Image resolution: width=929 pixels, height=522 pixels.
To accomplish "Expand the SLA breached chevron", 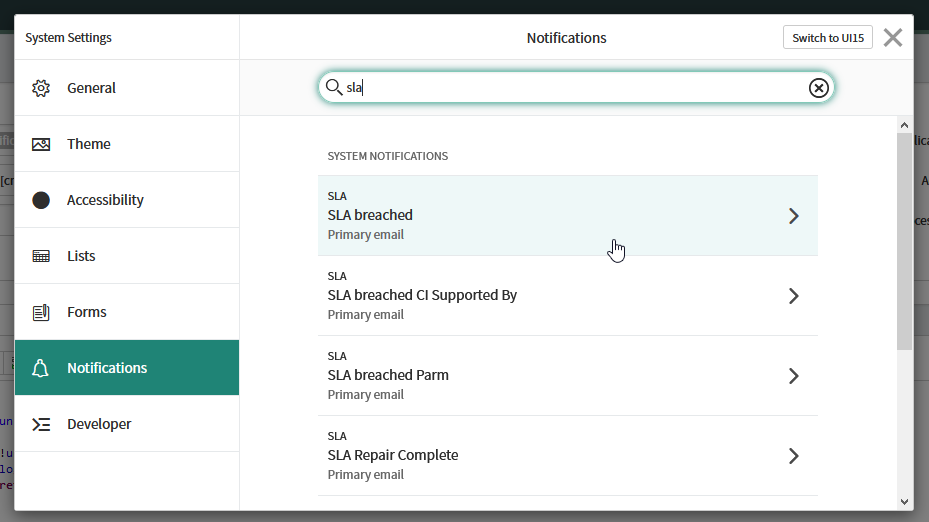I will click(x=794, y=216).
